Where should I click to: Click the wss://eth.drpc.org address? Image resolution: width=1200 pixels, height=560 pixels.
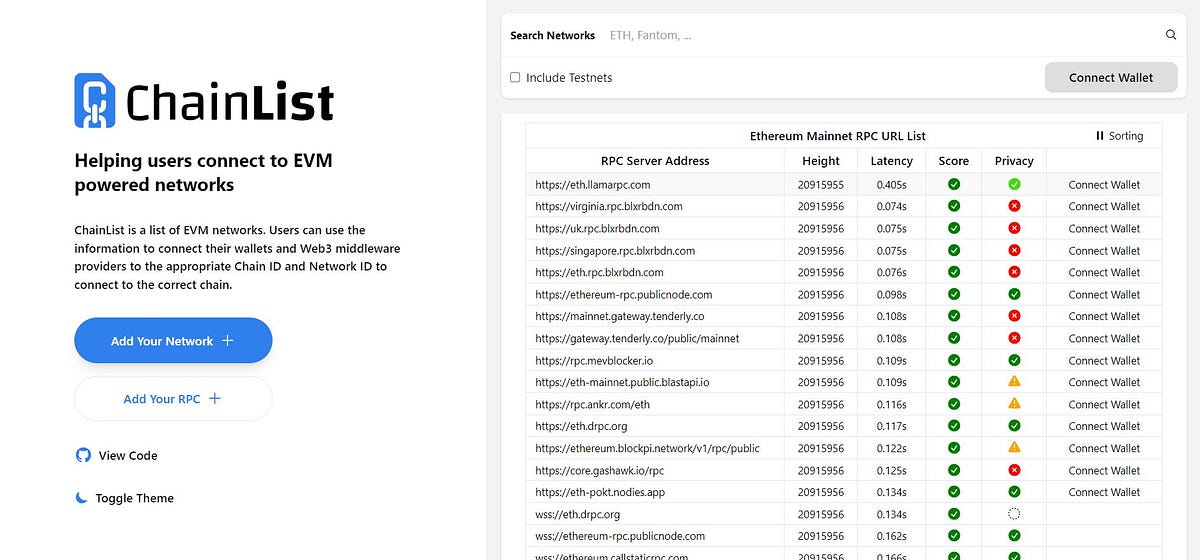(578, 514)
